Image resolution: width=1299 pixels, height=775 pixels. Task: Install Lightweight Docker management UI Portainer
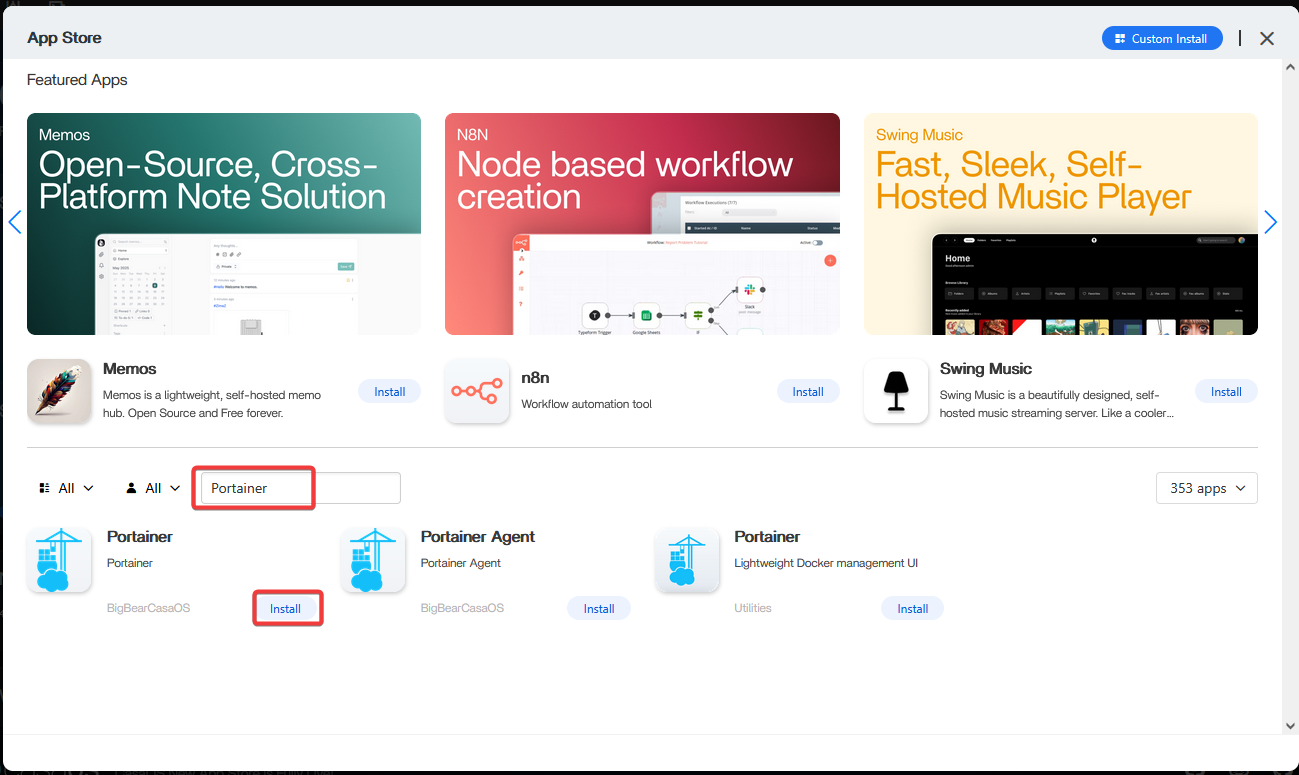click(912, 608)
